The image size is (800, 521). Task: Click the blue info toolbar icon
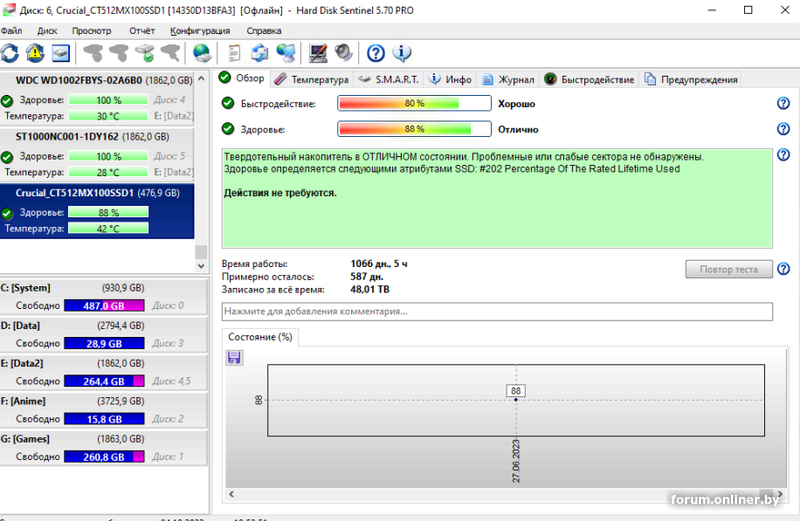pyautogui.click(x=402, y=53)
